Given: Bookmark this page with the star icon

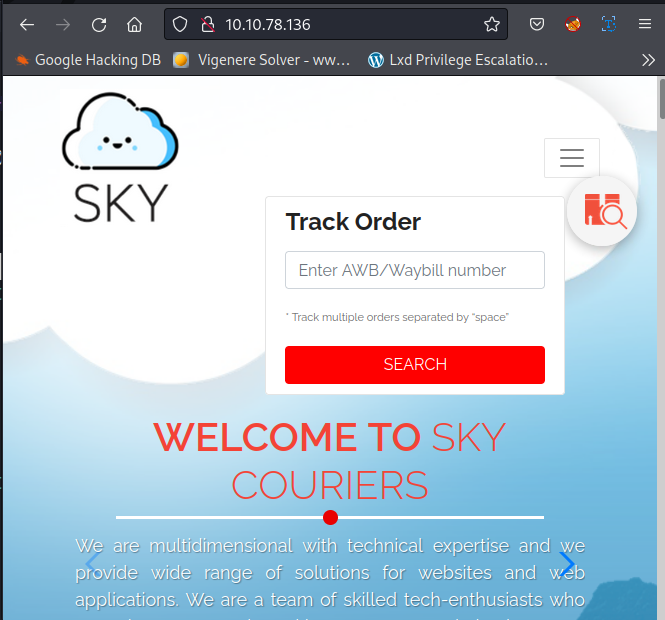Looking at the screenshot, I should pos(491,25).
